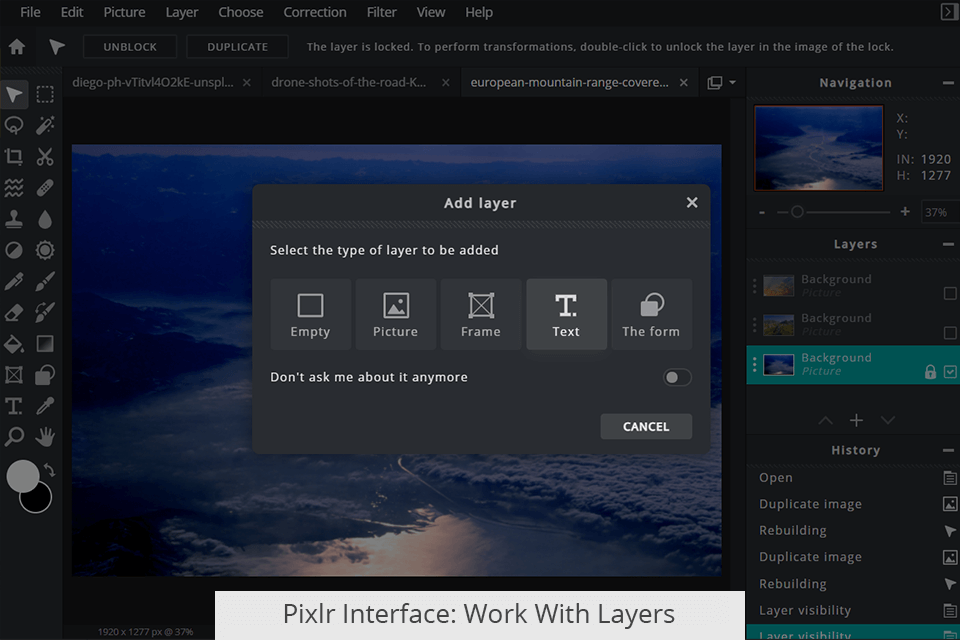This screenshot has height=640, width=960.
Task: Select the Frame tool in left toolbar
Action: point(13,375)
